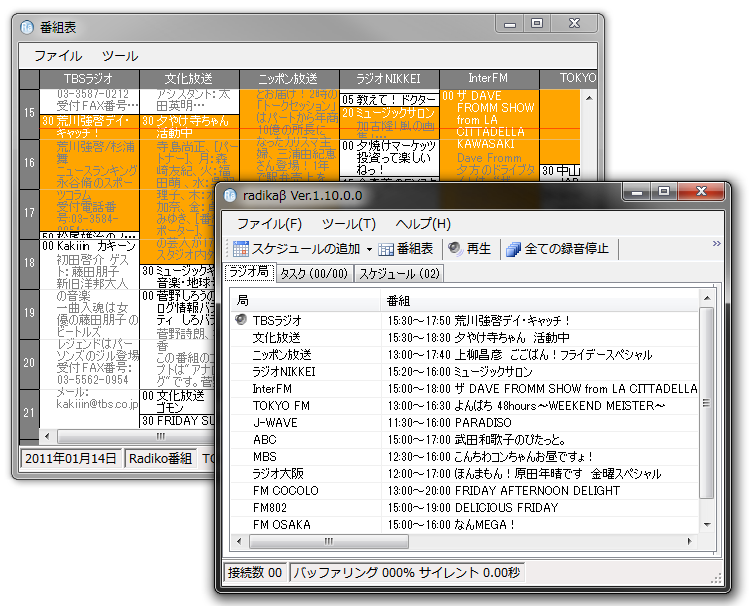Click down arrow of station list vertical scrollbar

[x=706, y=525]
